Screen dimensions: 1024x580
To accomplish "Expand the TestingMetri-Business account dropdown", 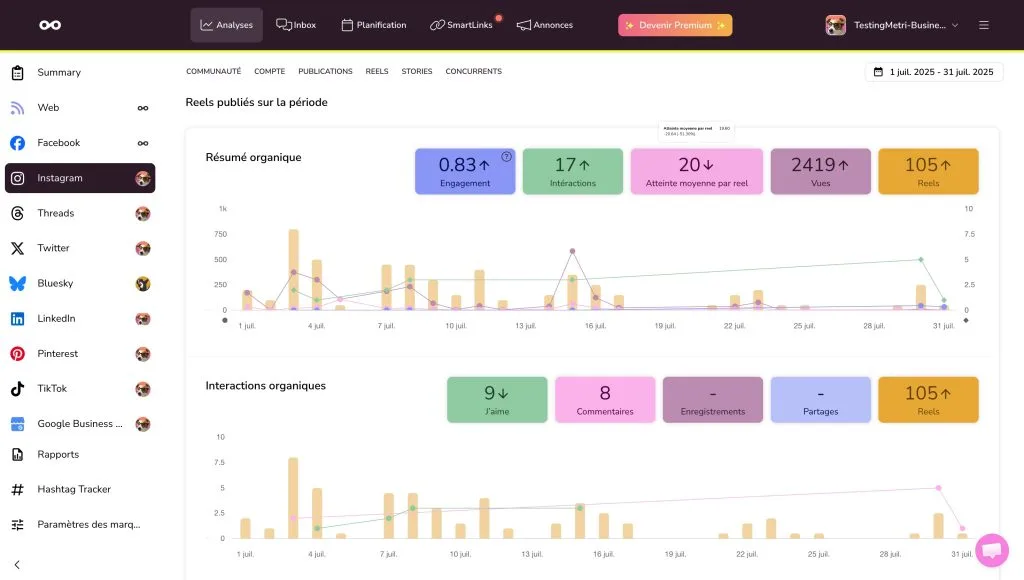I will (x=891, y=25).
